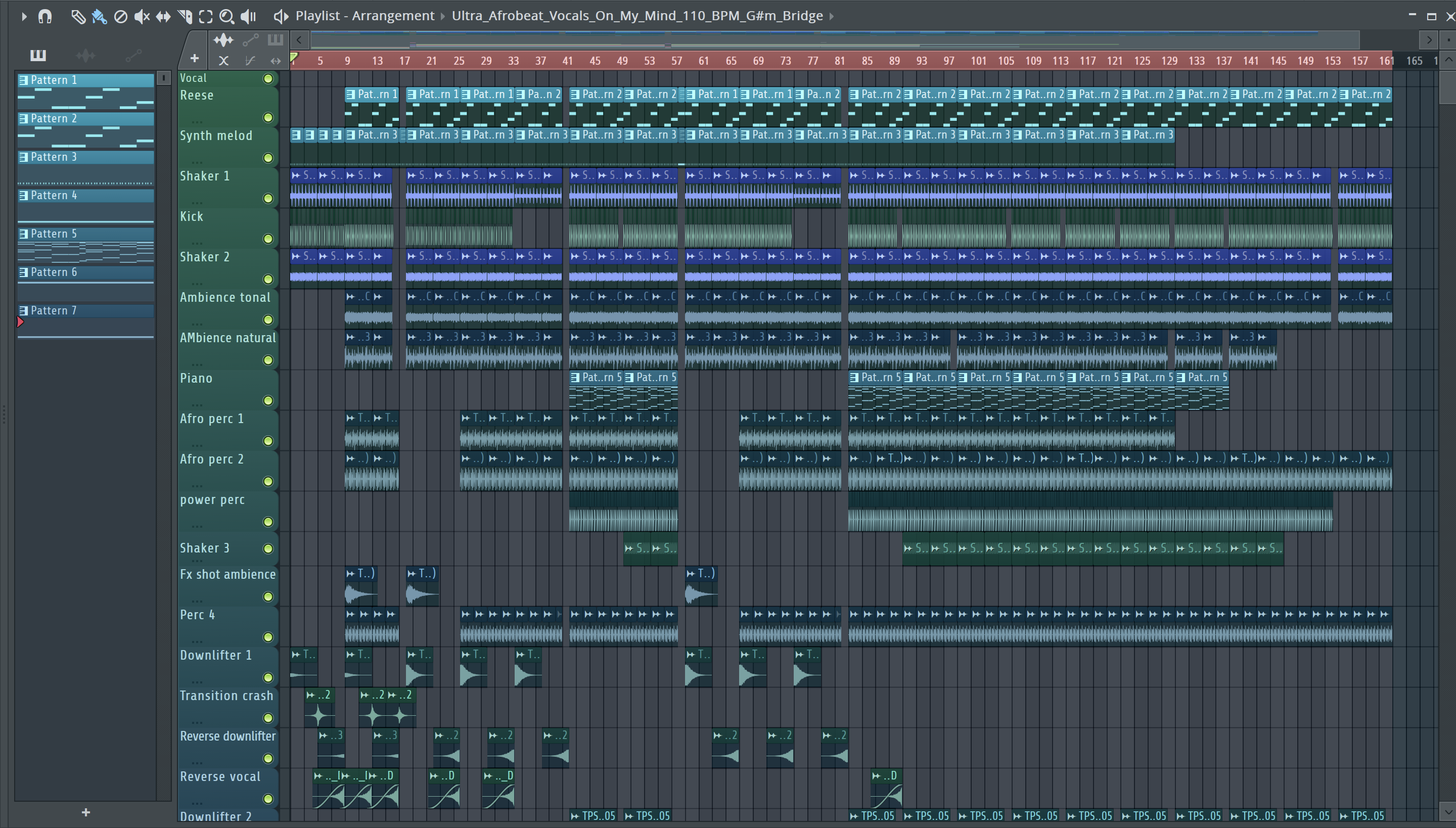This screenshot has width=1456, height=828.
Task: Toggle the magnet snap icon
Action: 45,17
